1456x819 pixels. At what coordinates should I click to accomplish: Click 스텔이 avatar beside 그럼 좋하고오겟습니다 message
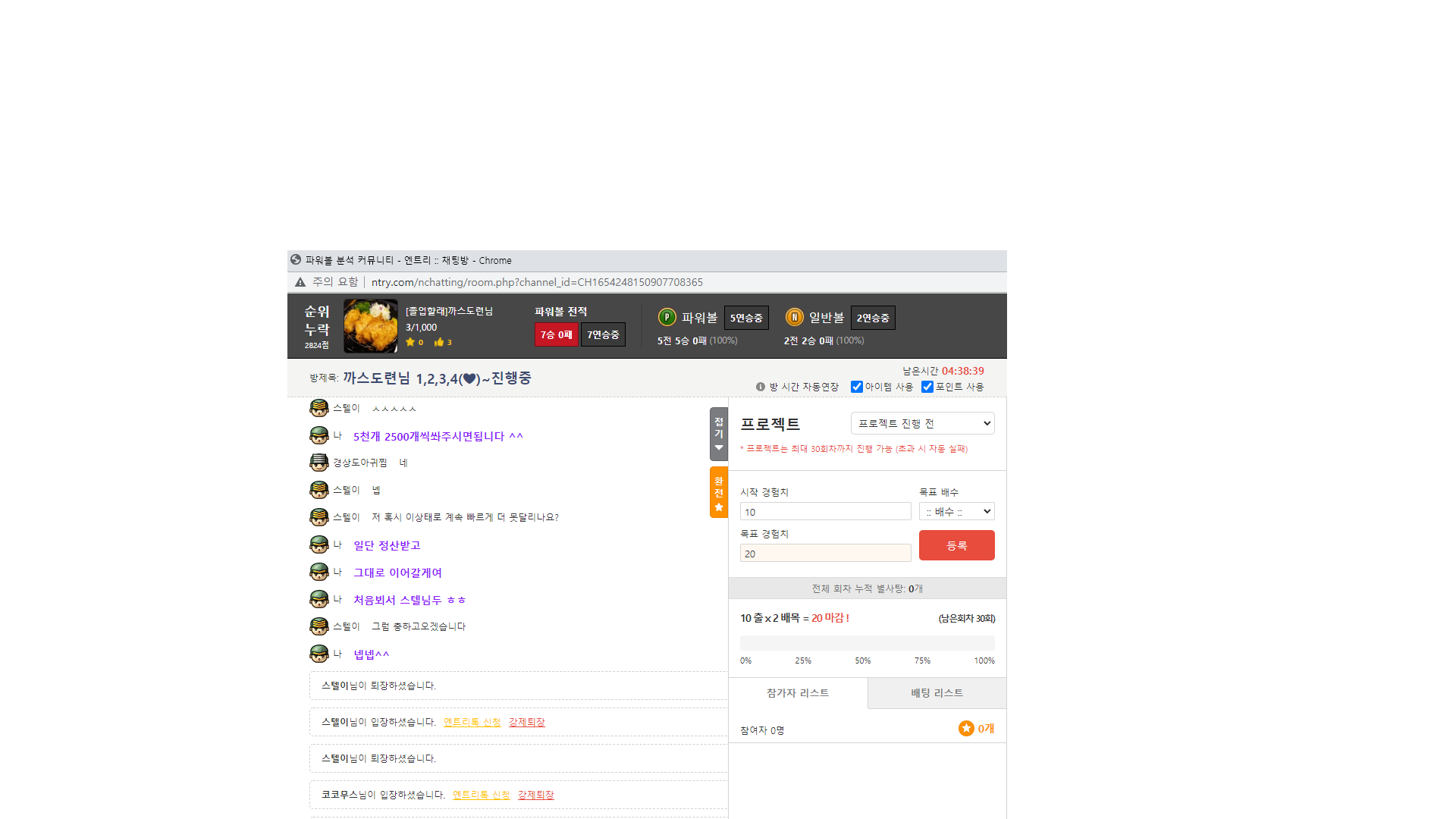click(319, 626)
